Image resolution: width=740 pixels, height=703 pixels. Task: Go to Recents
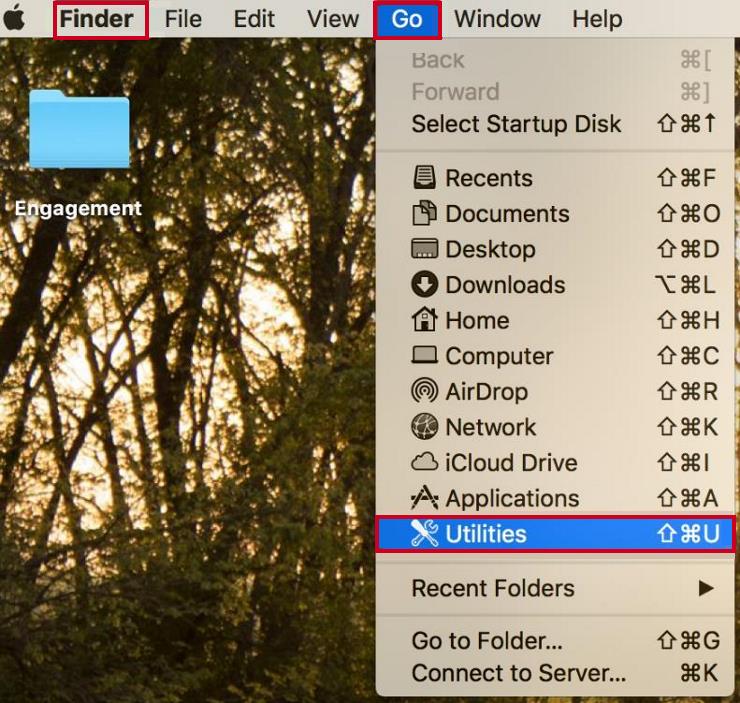click(555, 178)
